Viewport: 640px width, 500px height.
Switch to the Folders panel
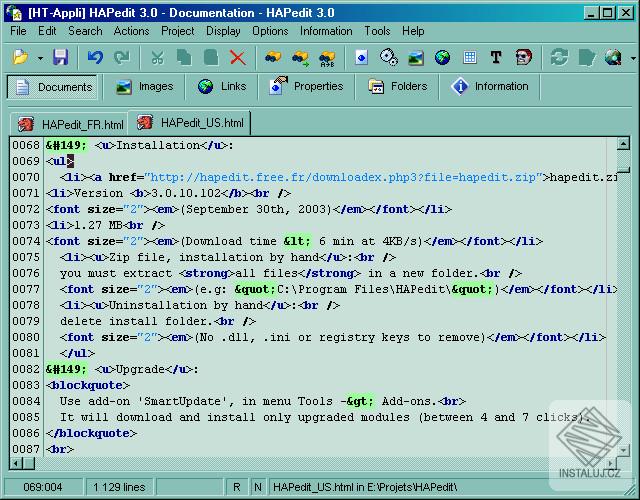(x=397, y=87)
